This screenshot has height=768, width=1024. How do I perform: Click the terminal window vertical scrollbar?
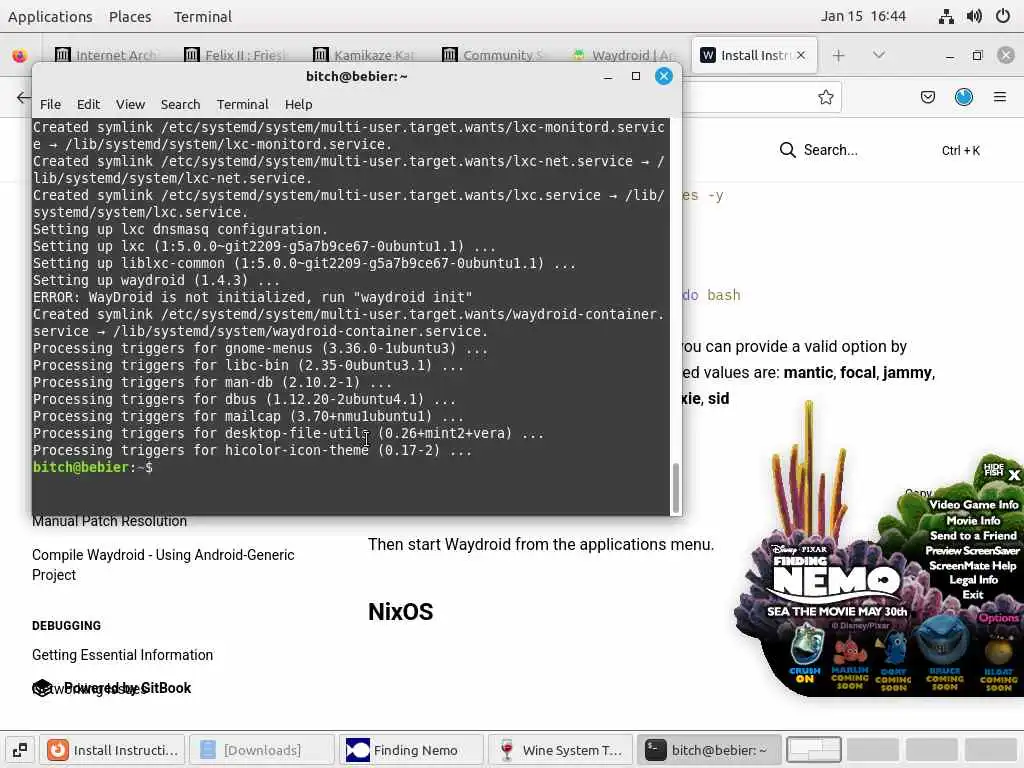click(676, 487)
